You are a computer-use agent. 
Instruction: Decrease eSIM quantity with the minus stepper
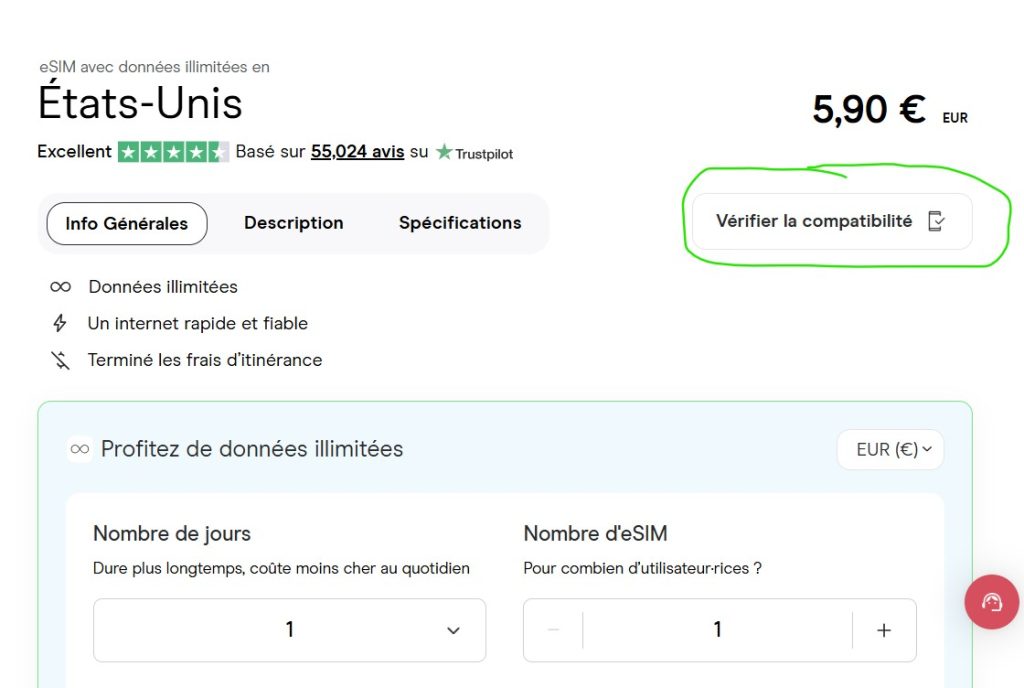click(x=552, y=630)
